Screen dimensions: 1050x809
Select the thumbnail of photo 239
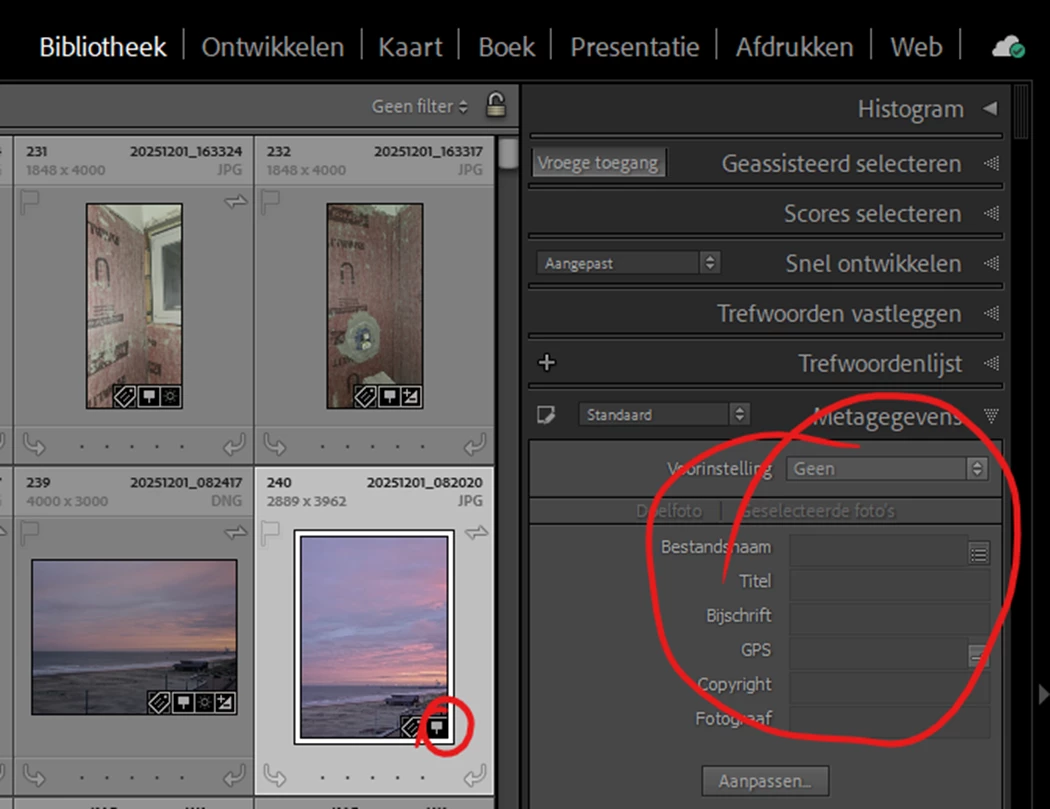pyautogui.click(x=134, y=637)
